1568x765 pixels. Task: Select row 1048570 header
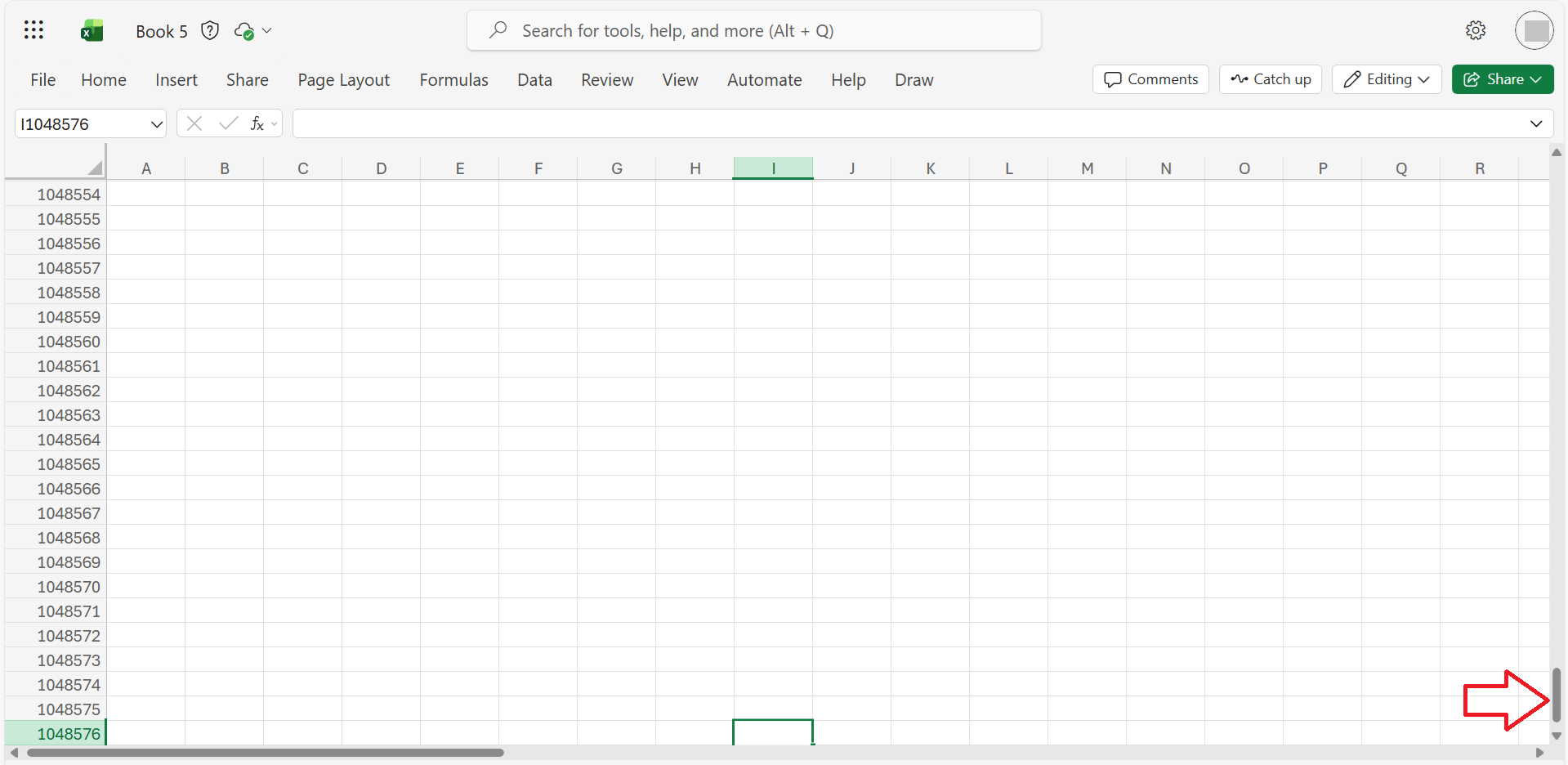point(56,587)
